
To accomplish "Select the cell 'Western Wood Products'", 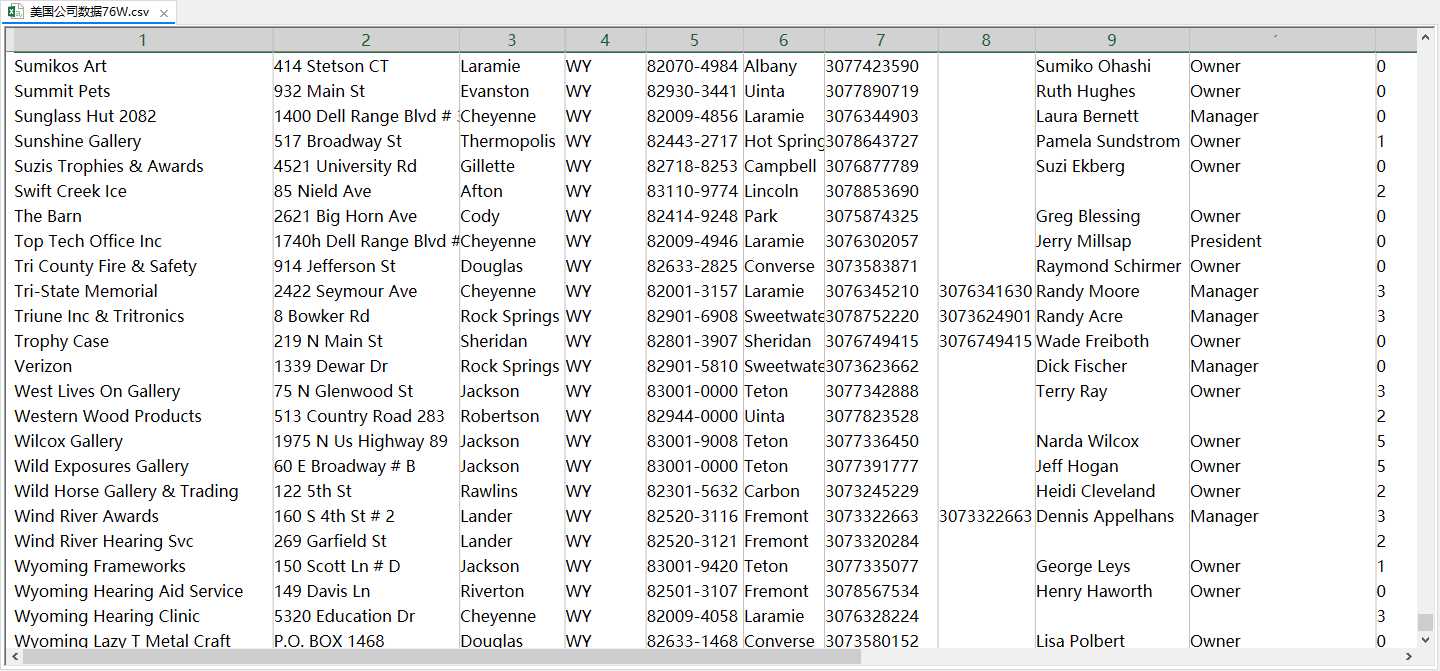I will pos(143,416).
